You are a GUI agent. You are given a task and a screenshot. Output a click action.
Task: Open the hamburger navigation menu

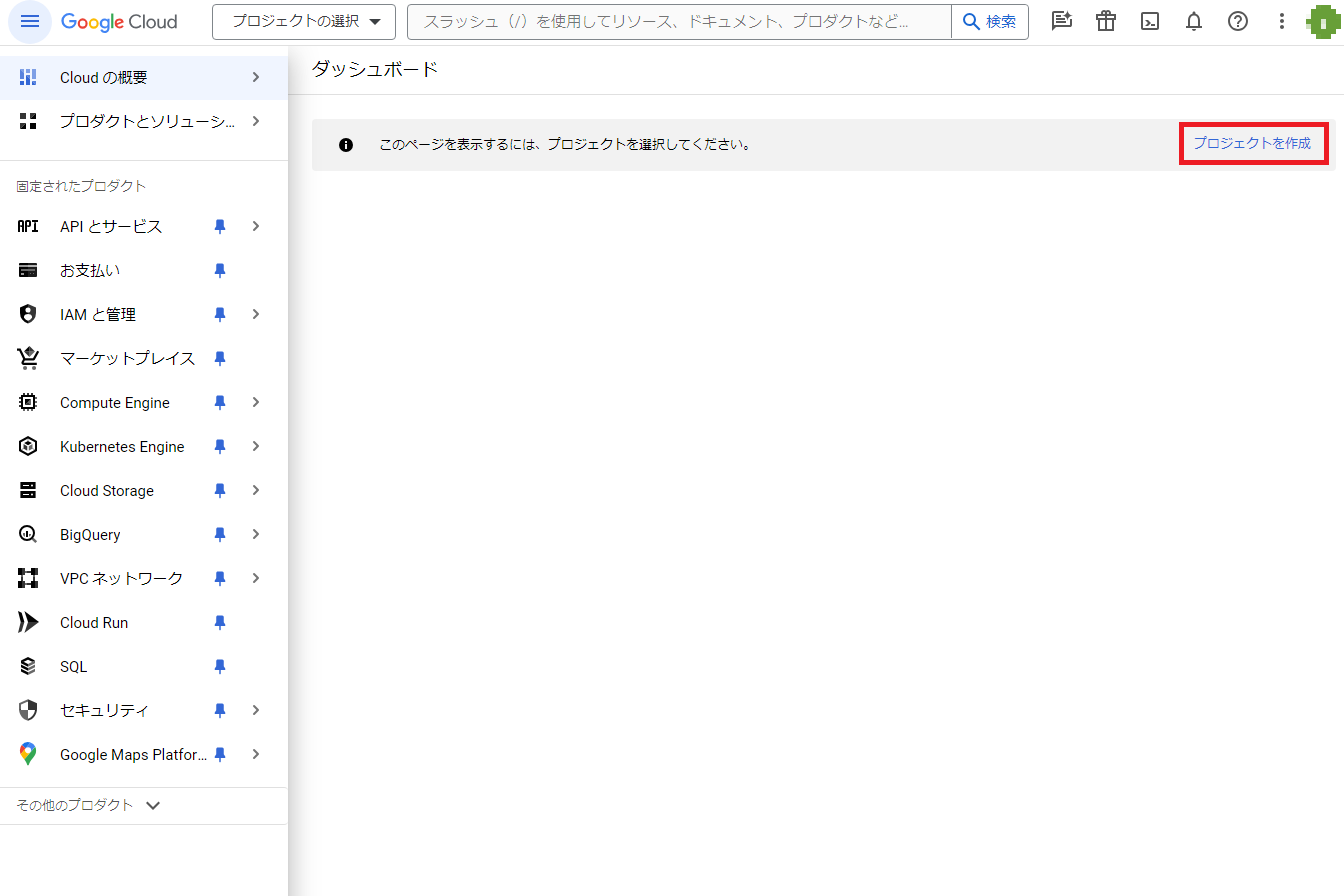click(x=29, y=22)
